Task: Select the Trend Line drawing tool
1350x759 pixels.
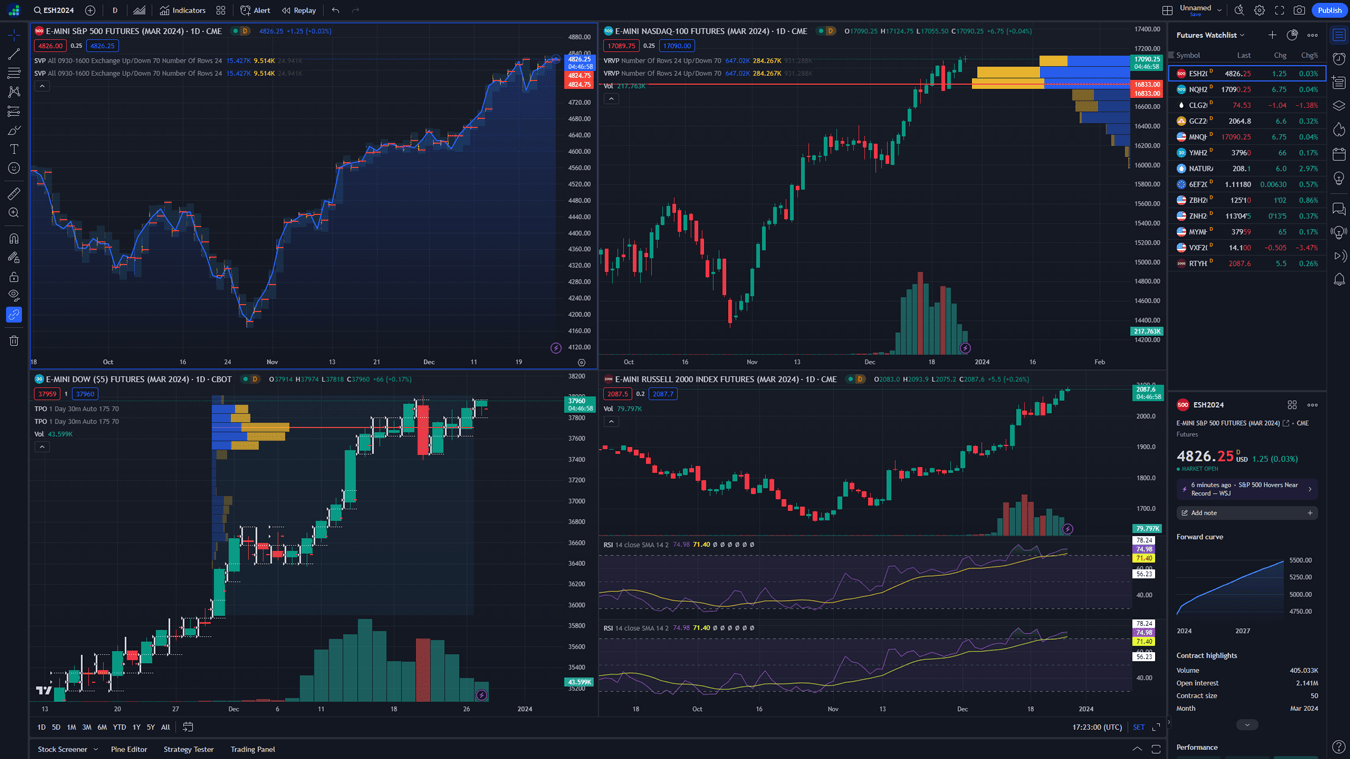Action: [14, 54]
